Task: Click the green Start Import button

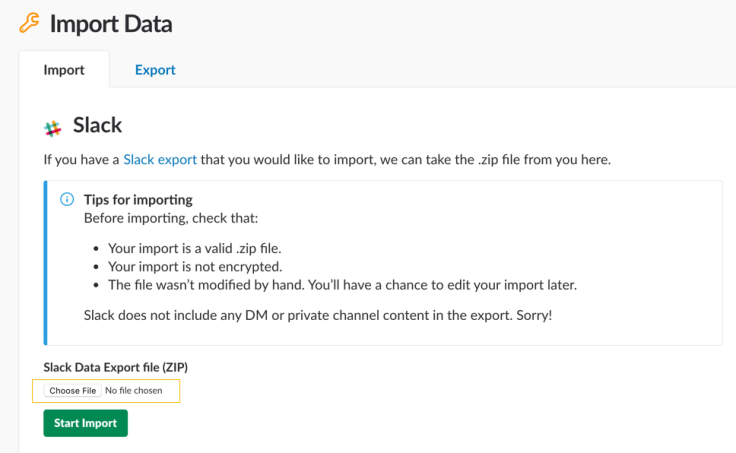Action: tap(85, 423)
